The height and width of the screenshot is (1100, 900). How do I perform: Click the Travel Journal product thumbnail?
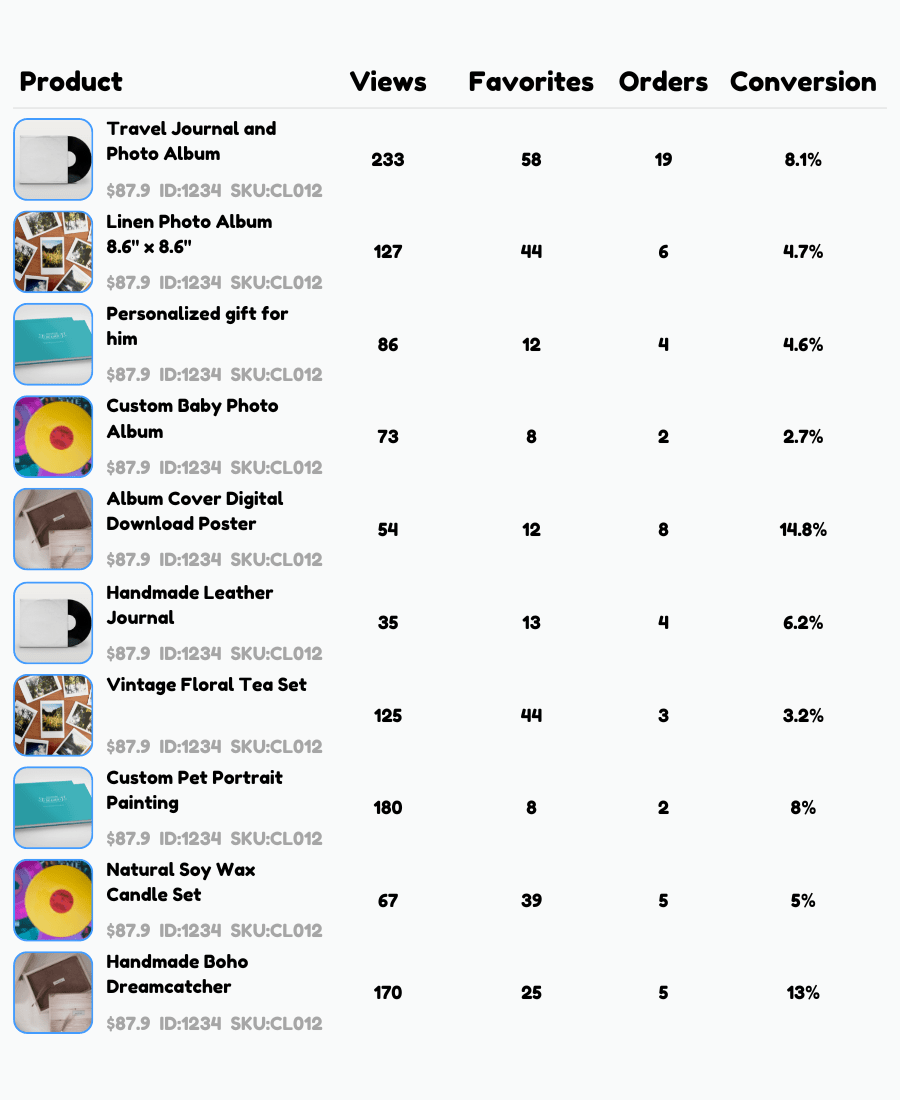(x=52, y=159)
